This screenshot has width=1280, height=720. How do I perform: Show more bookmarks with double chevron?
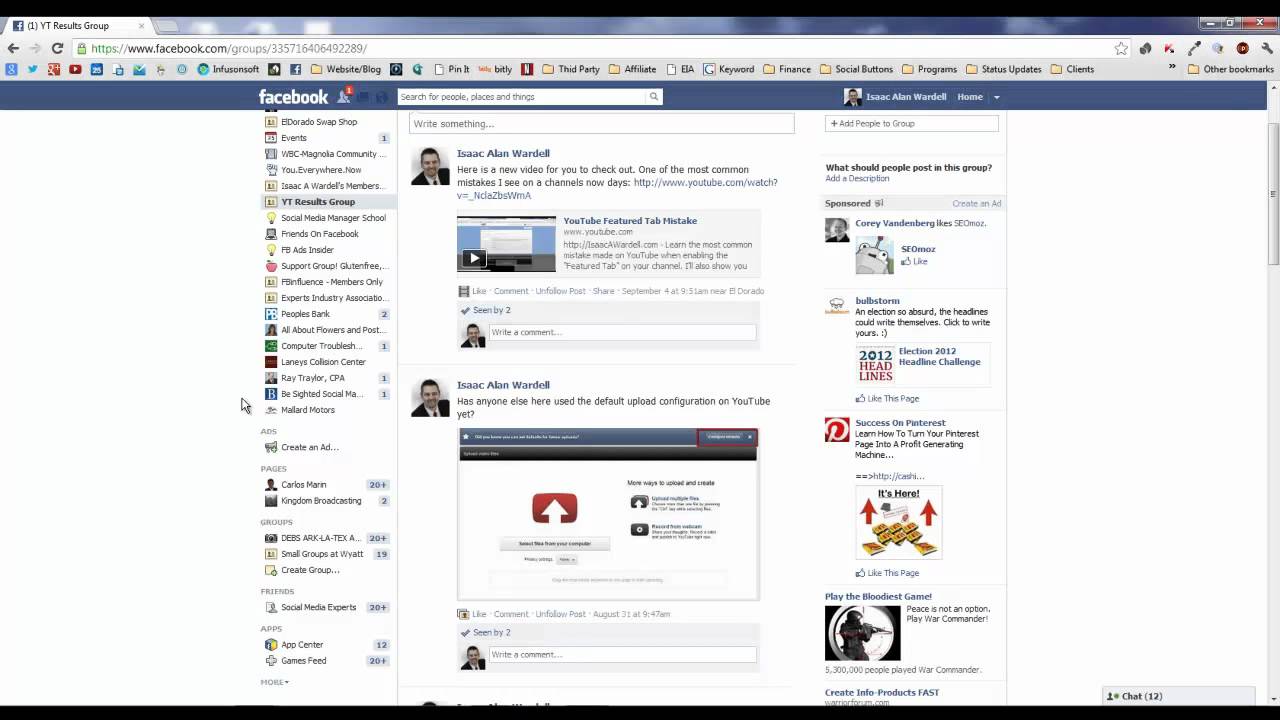1172,68
